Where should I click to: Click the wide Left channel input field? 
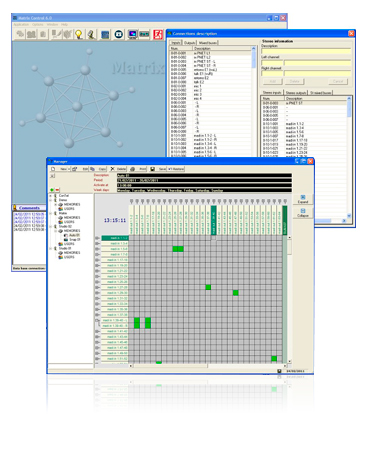pos(317,63)
